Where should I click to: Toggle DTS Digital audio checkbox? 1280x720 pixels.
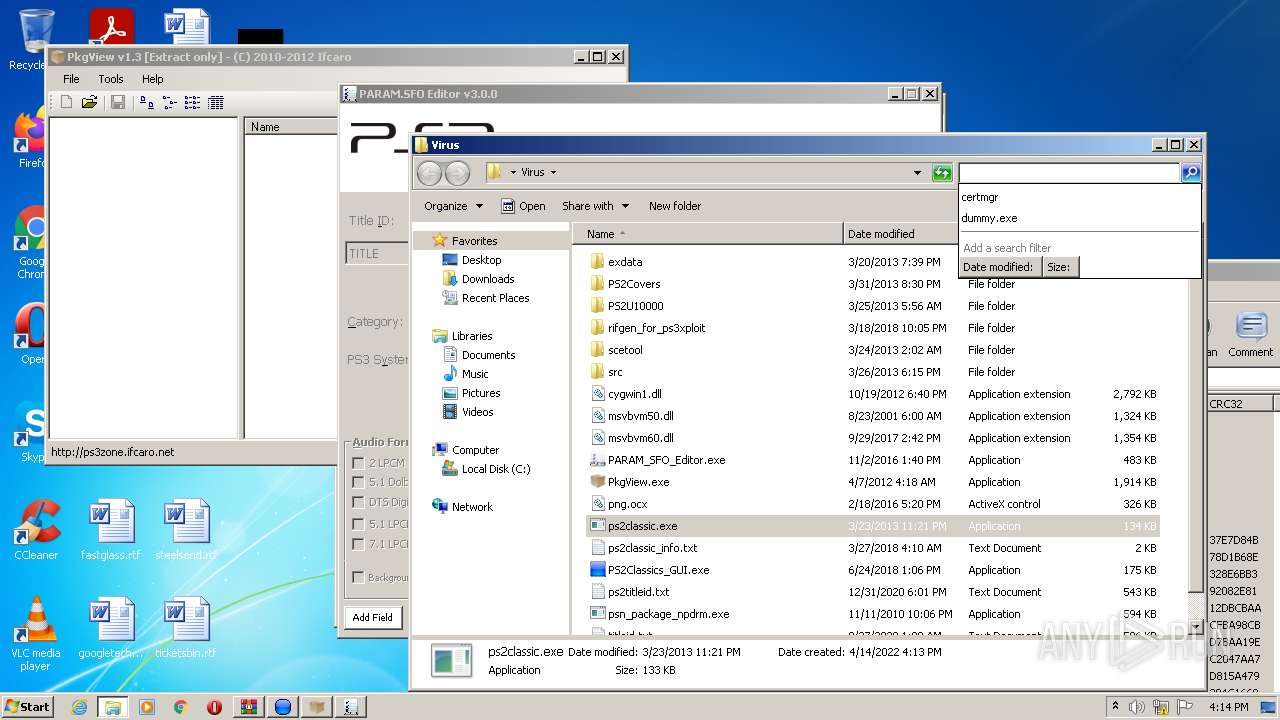(x=358, y=503)
